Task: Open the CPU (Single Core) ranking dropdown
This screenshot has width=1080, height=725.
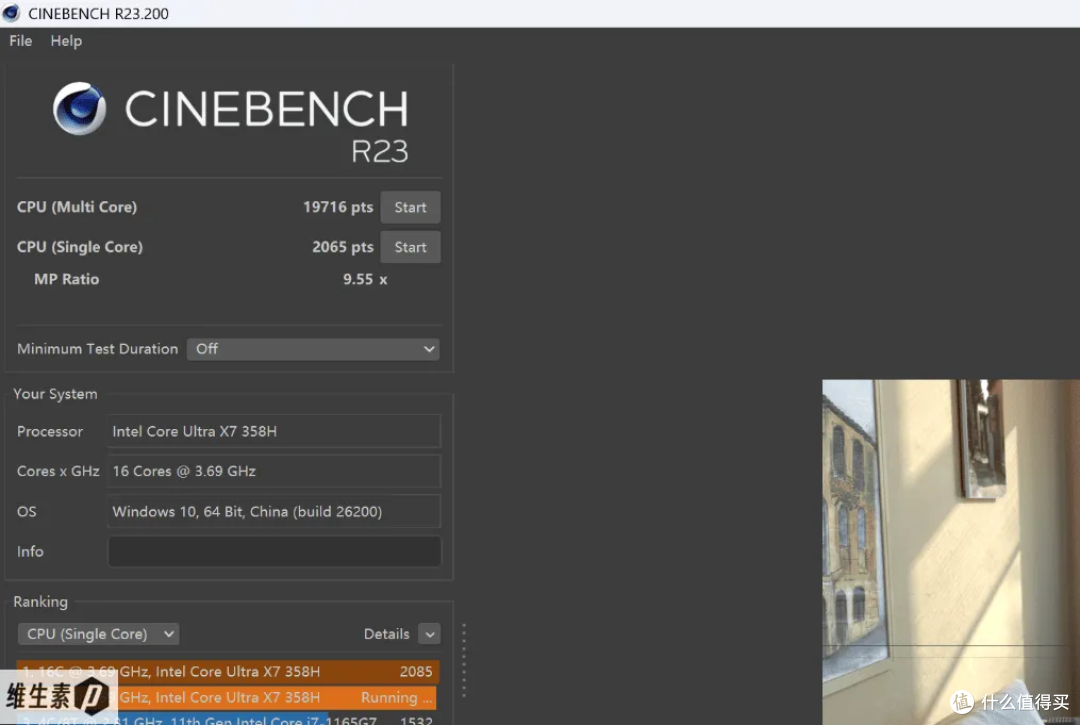Action: (98, 634)
